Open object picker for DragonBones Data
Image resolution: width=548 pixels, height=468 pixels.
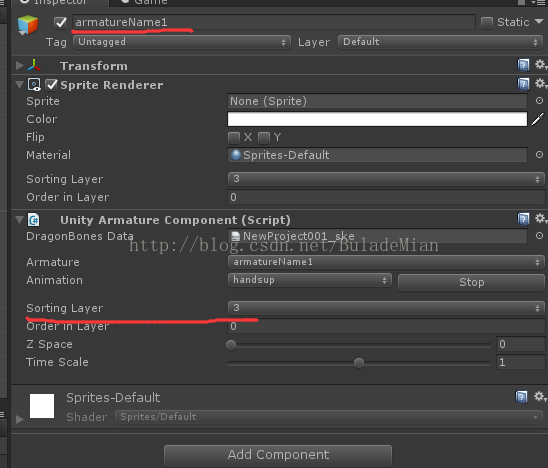pos(539,236)
